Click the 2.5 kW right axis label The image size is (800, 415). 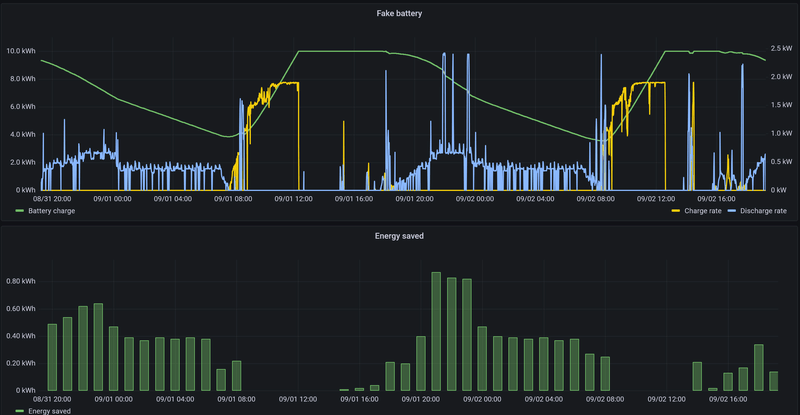click(x=782, y=48)
